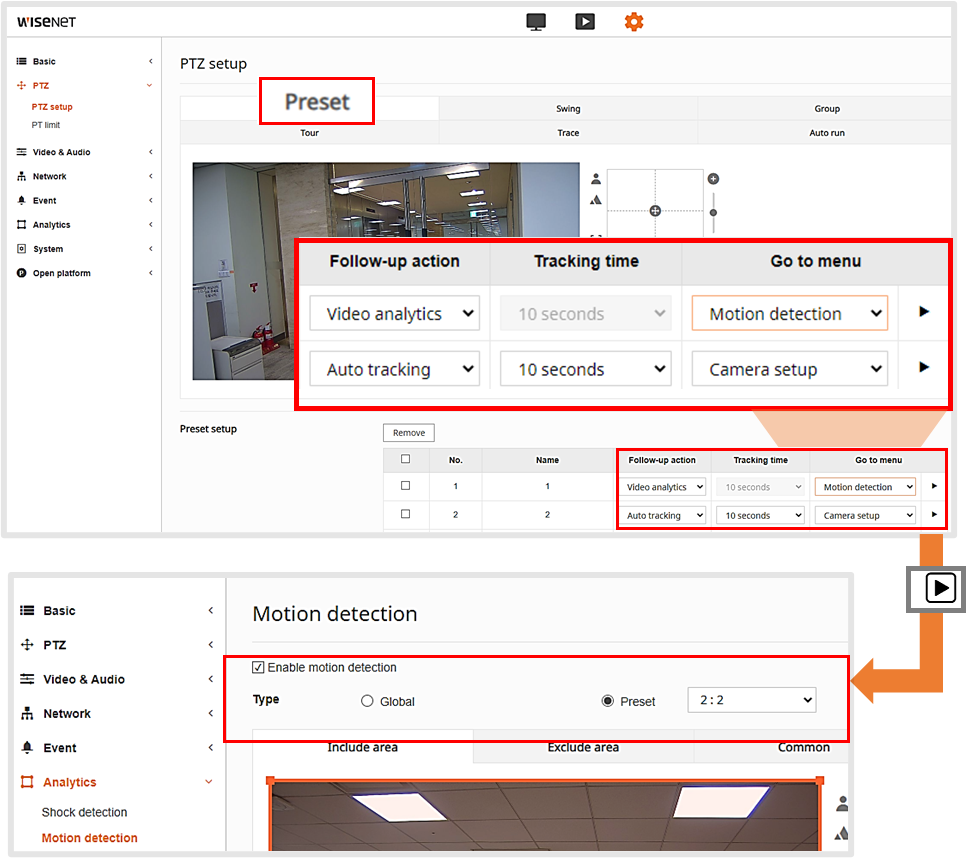
Task: Click the go arrow for preset 1 row
Action: pos(934,486)
